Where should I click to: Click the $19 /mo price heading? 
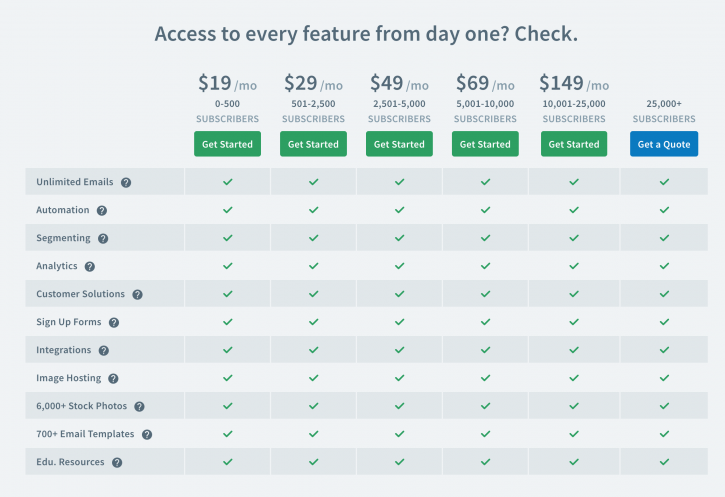tap(227, 84)
